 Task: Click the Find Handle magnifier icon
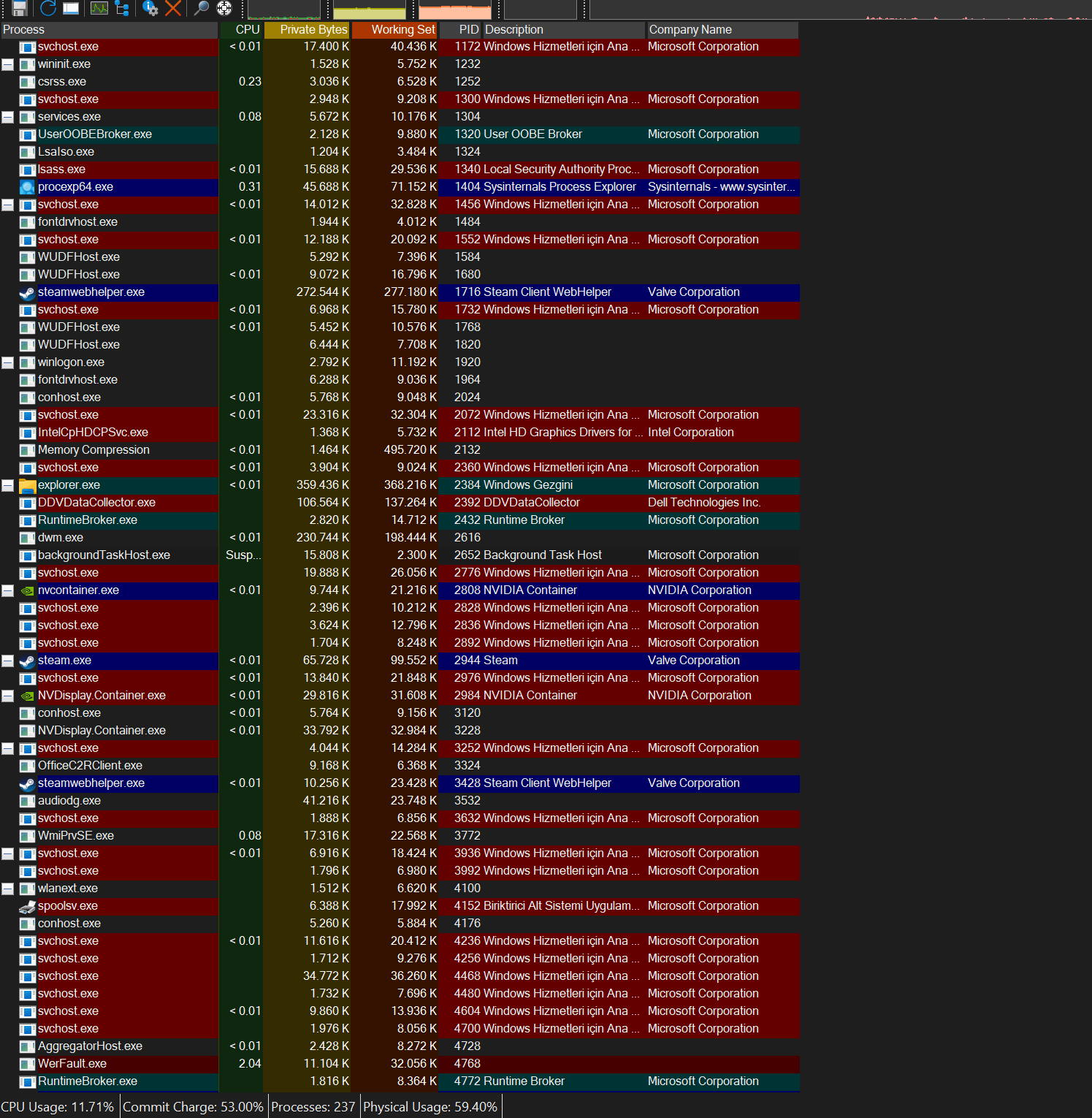tap(202, 8)
